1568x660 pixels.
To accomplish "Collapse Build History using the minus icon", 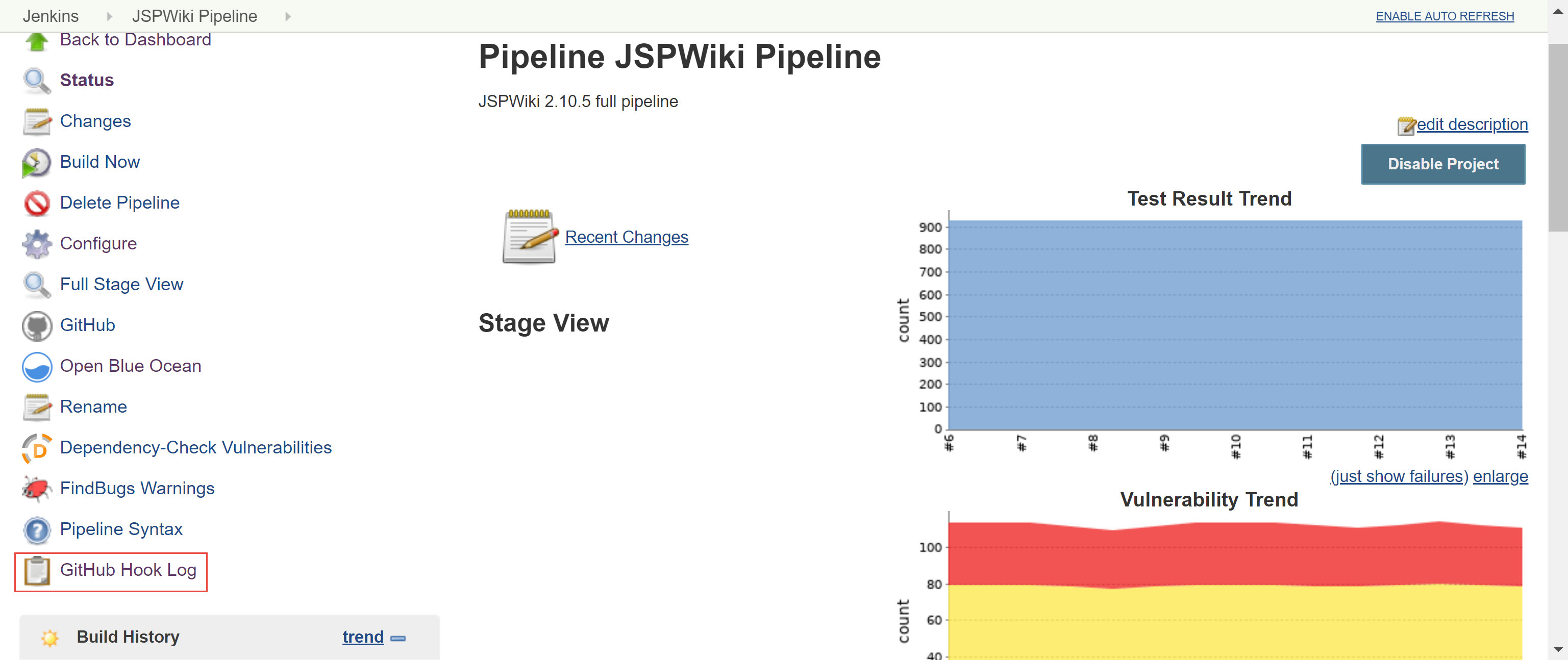I will coord(397,638).
